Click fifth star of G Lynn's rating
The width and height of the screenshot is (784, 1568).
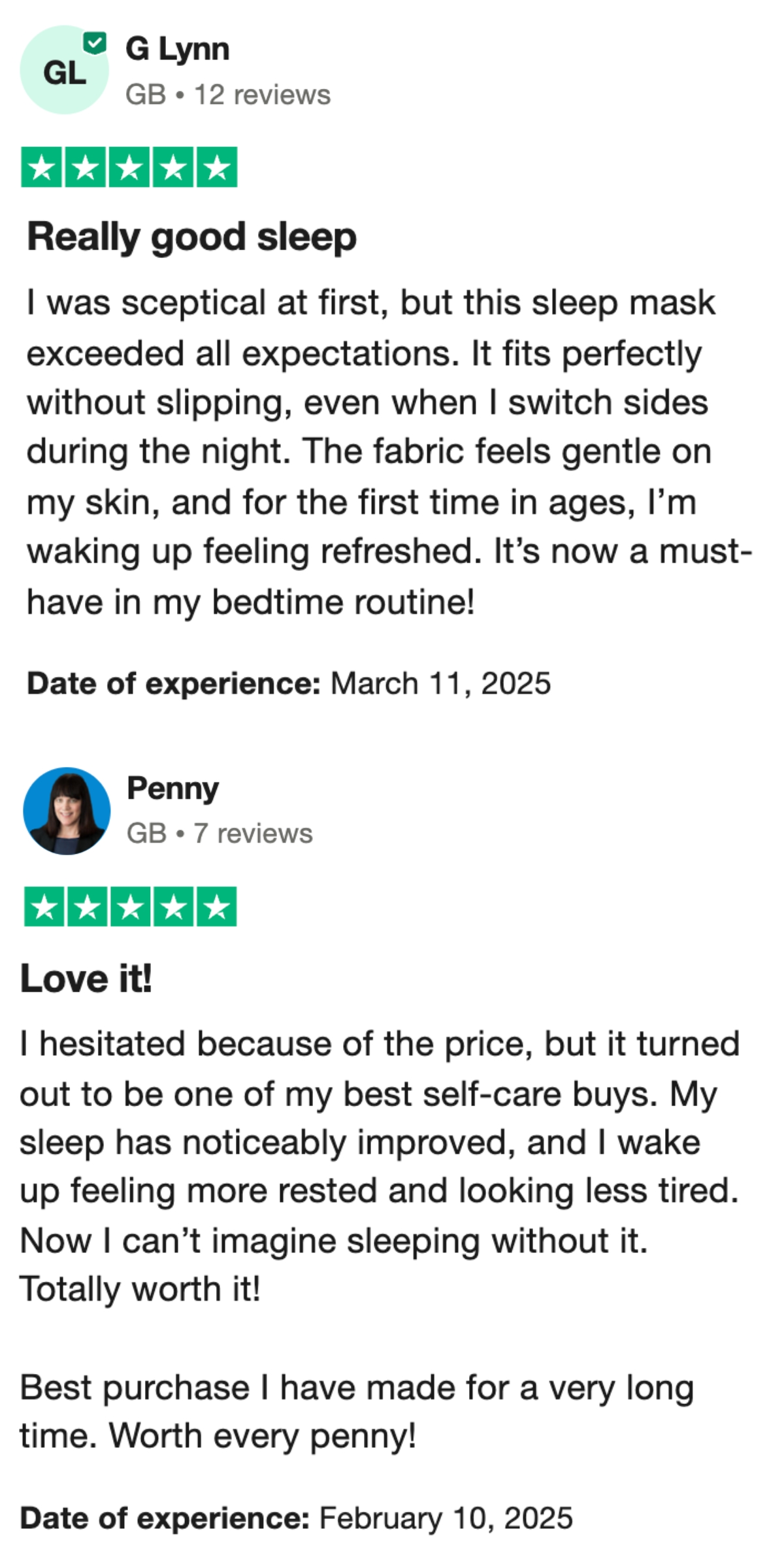click(x=217, y=167)
